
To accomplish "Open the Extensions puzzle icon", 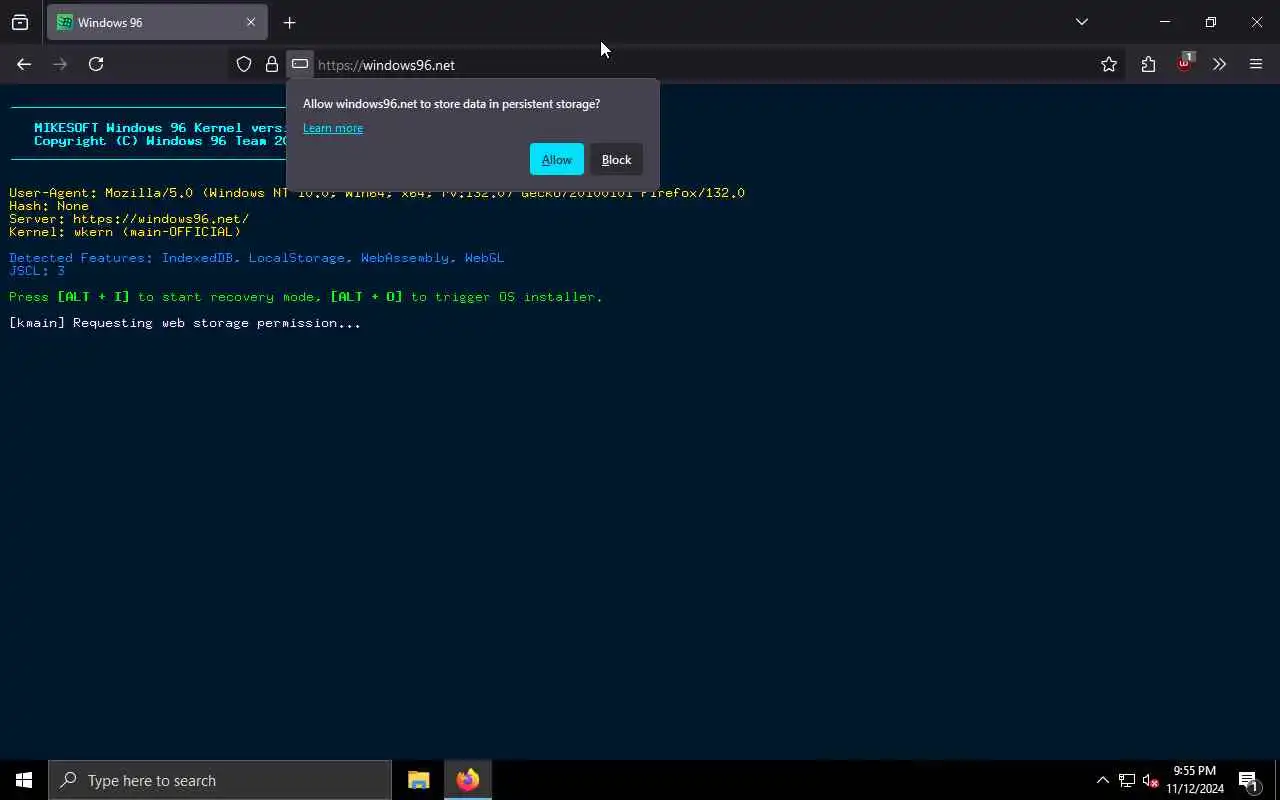I will pos(1148,64).
